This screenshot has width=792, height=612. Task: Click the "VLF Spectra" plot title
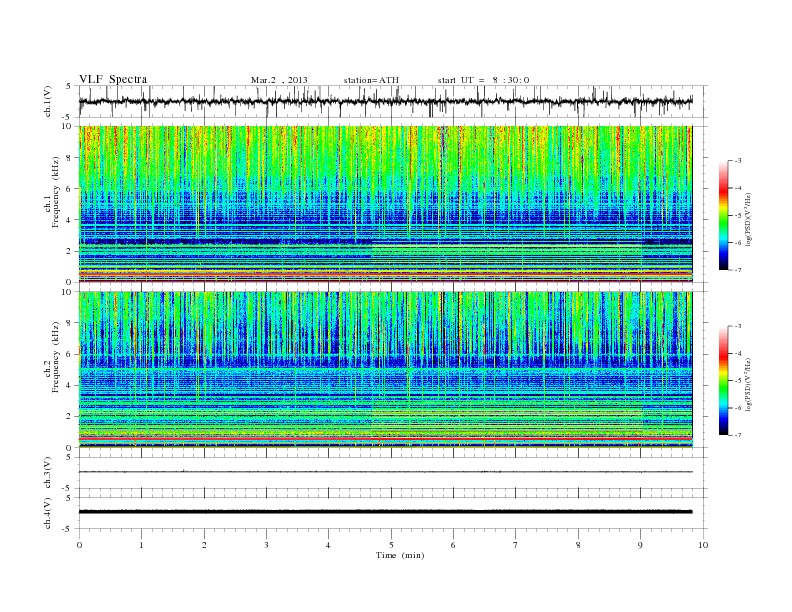(x=113, y=79)
